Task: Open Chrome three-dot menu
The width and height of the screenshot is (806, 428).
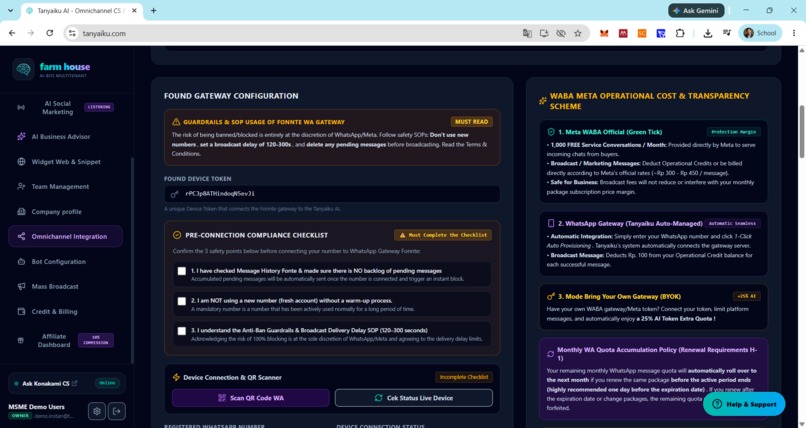Action: tap(794, 33)
